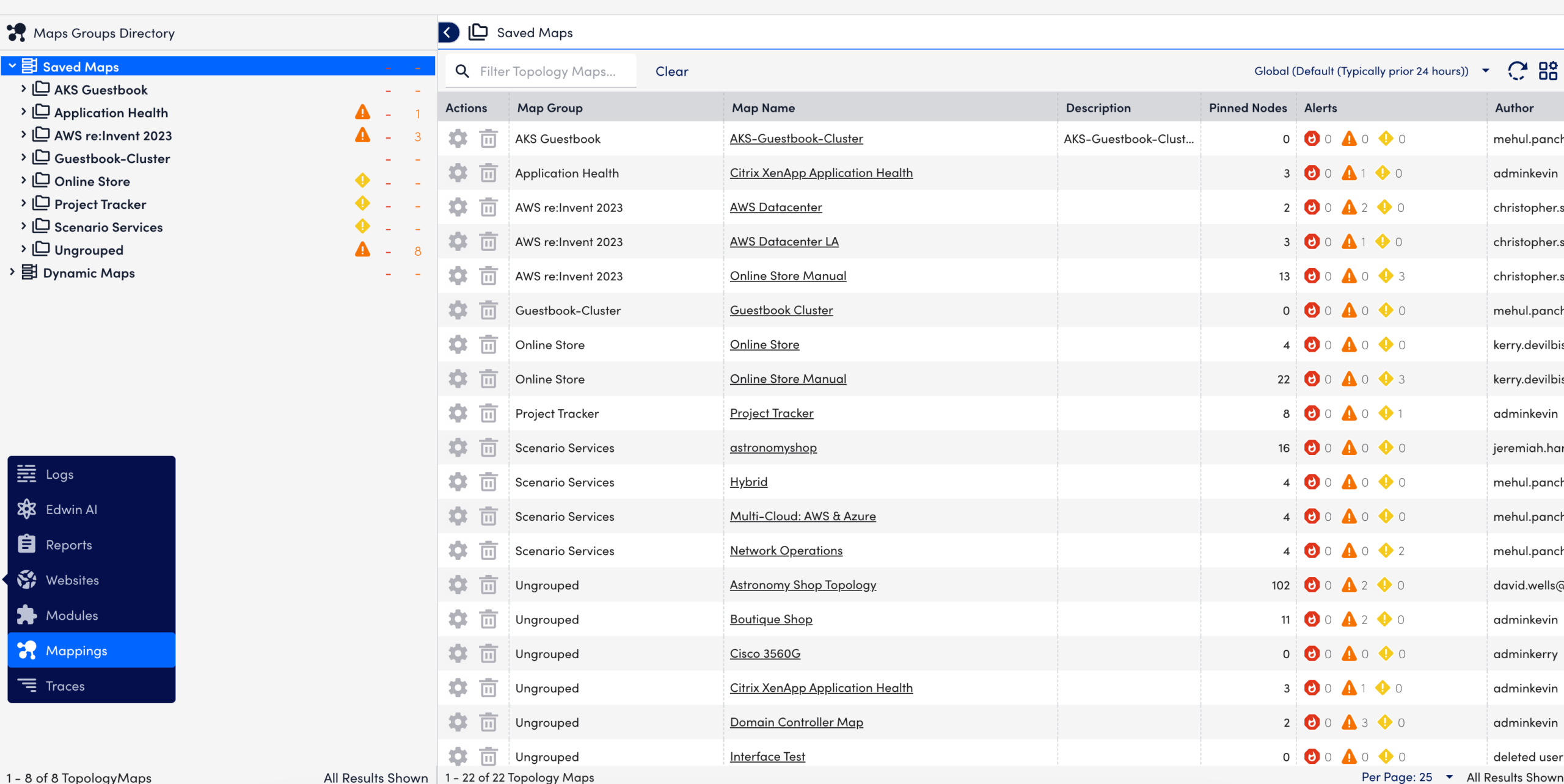
Task: Click the Websites sidebar icon
Action: pos(26,579)
